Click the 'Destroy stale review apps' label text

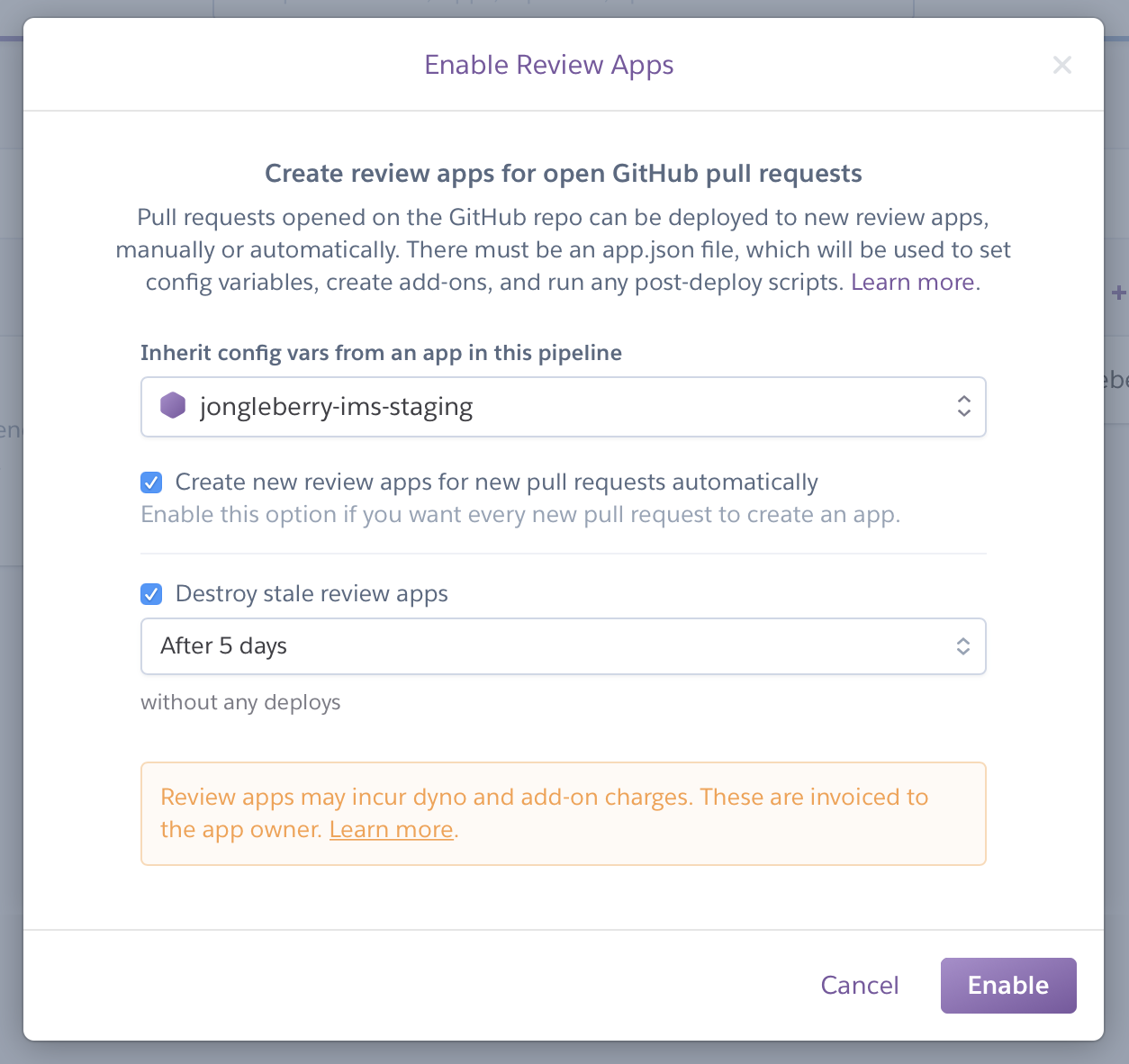point(312,594)
